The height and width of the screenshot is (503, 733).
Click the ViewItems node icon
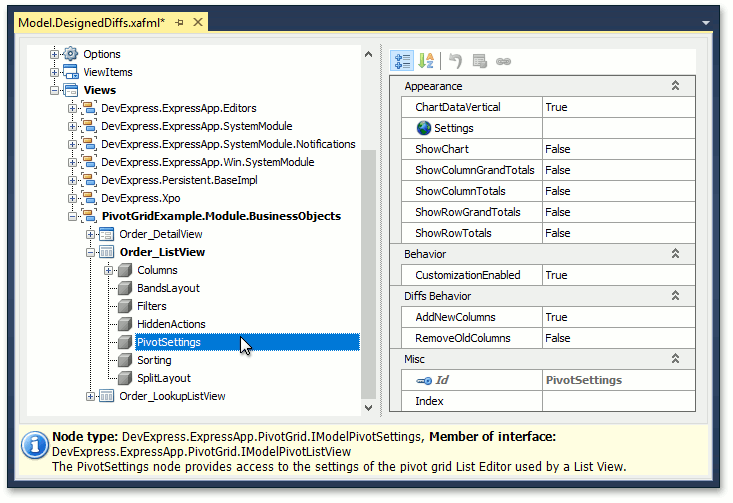pos(71,72)
